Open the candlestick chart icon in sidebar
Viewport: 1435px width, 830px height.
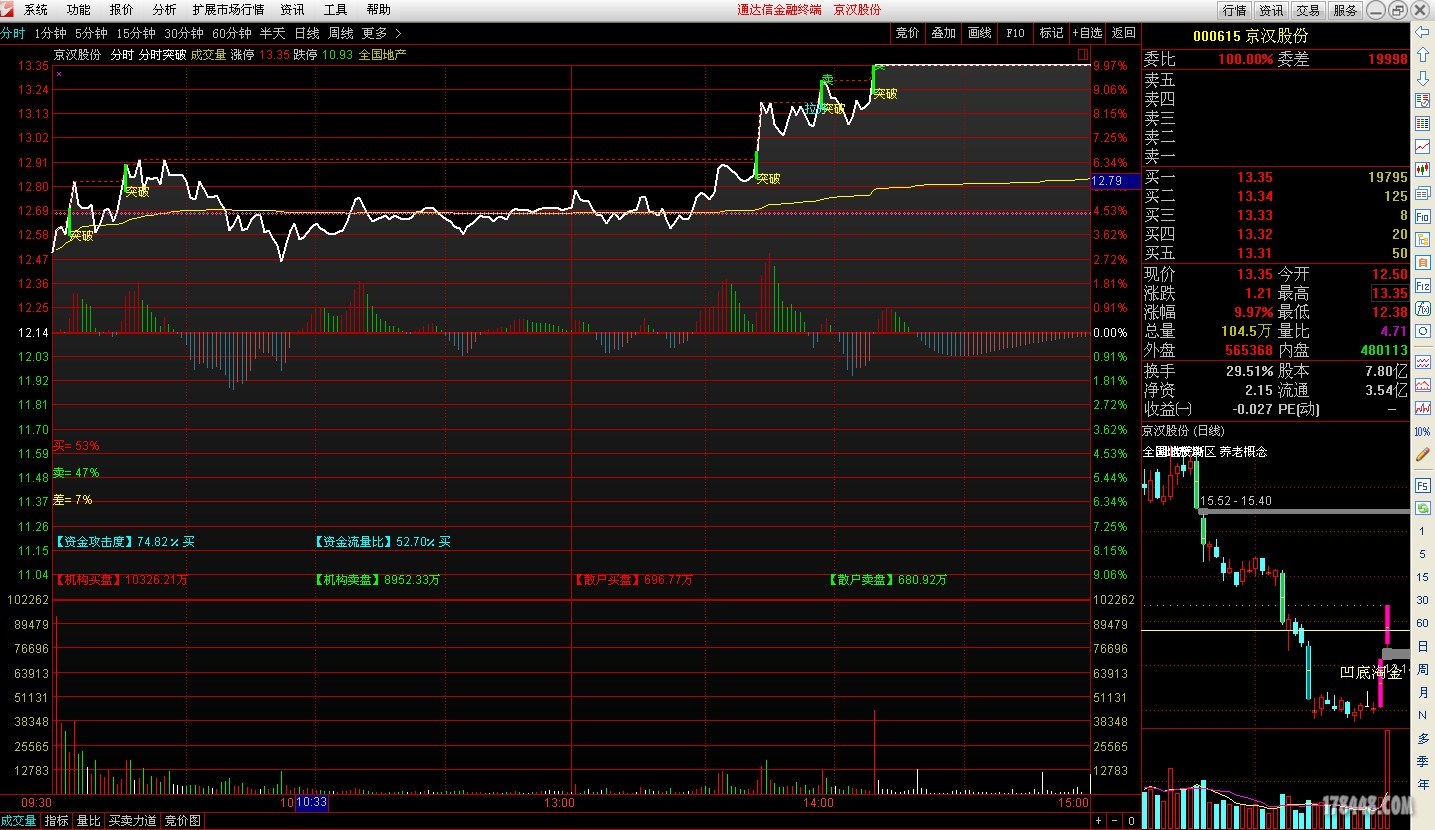[x=1422, y=168]
